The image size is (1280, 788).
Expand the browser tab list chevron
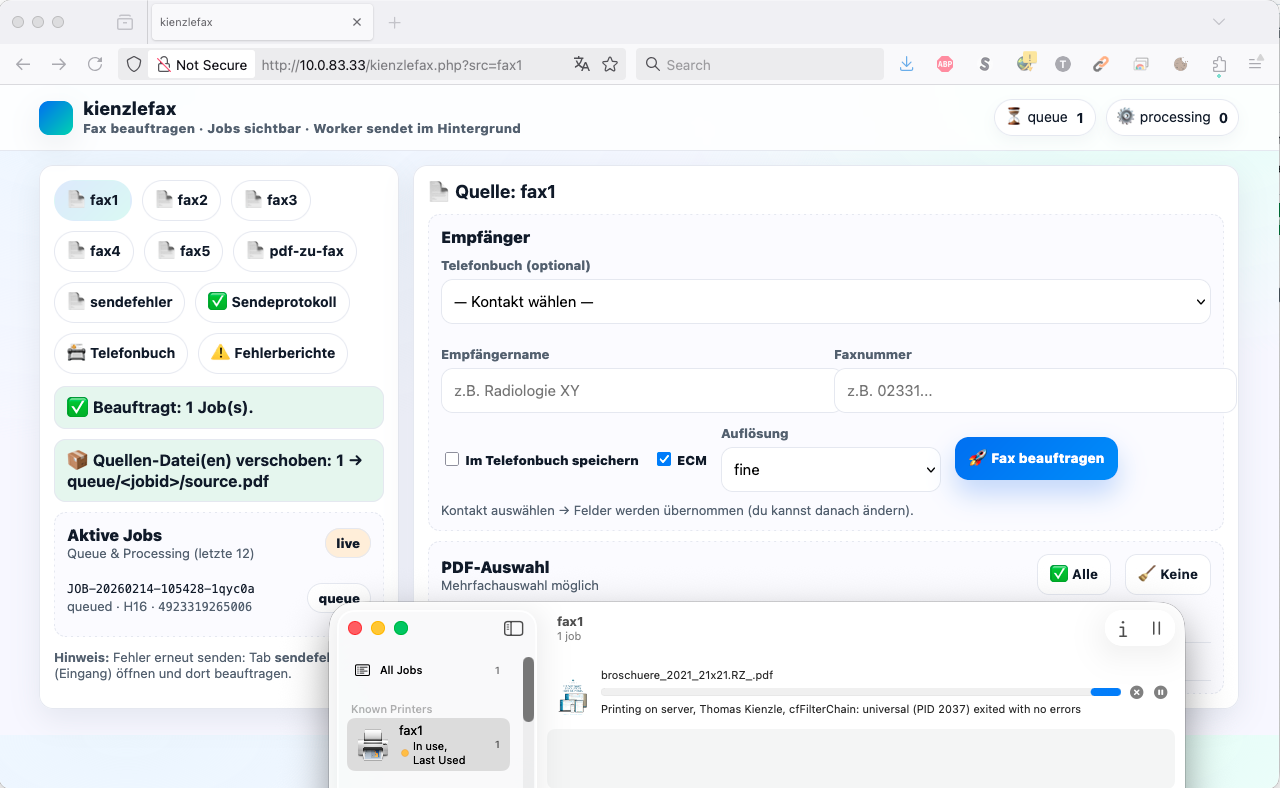click(1218, 22)
